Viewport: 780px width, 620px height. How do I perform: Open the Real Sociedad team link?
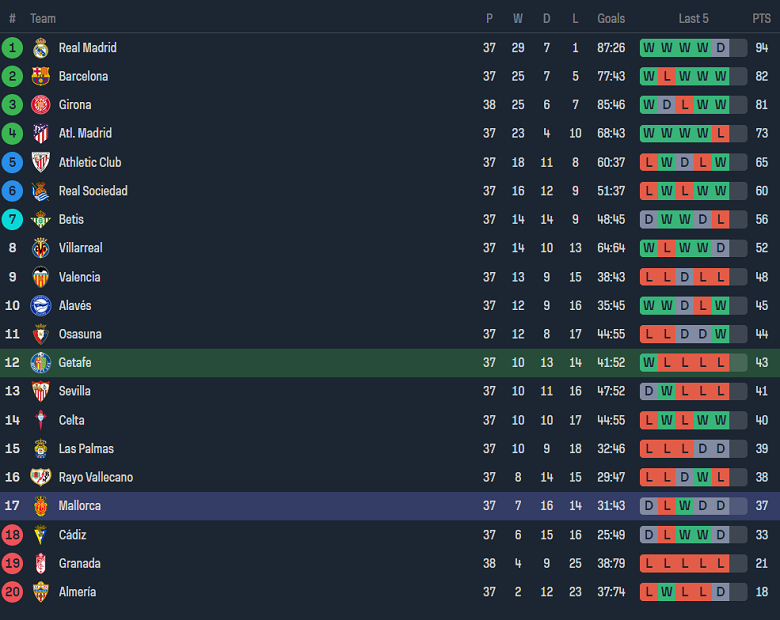pos(93,191)
